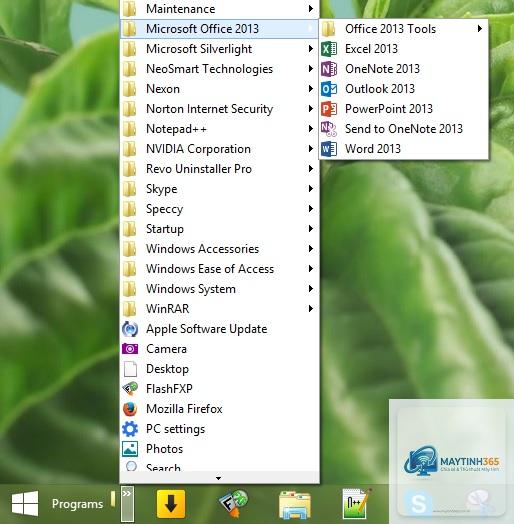Click the Search magnifier icon
Screen dimensions: 514x524
pyautogui.click(x=131, y=466)
